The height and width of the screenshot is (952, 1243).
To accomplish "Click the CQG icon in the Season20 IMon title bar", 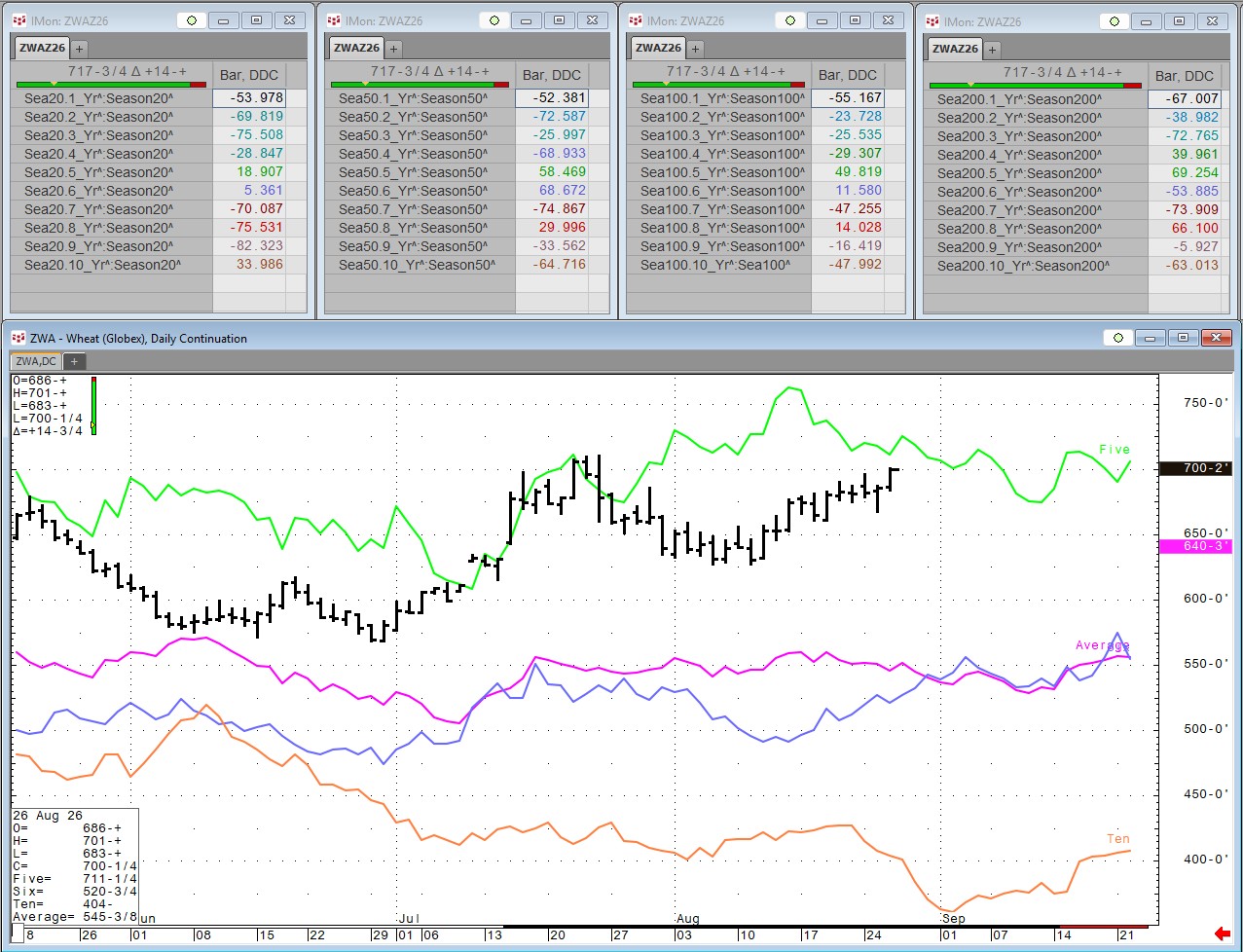I will (20, 20).
